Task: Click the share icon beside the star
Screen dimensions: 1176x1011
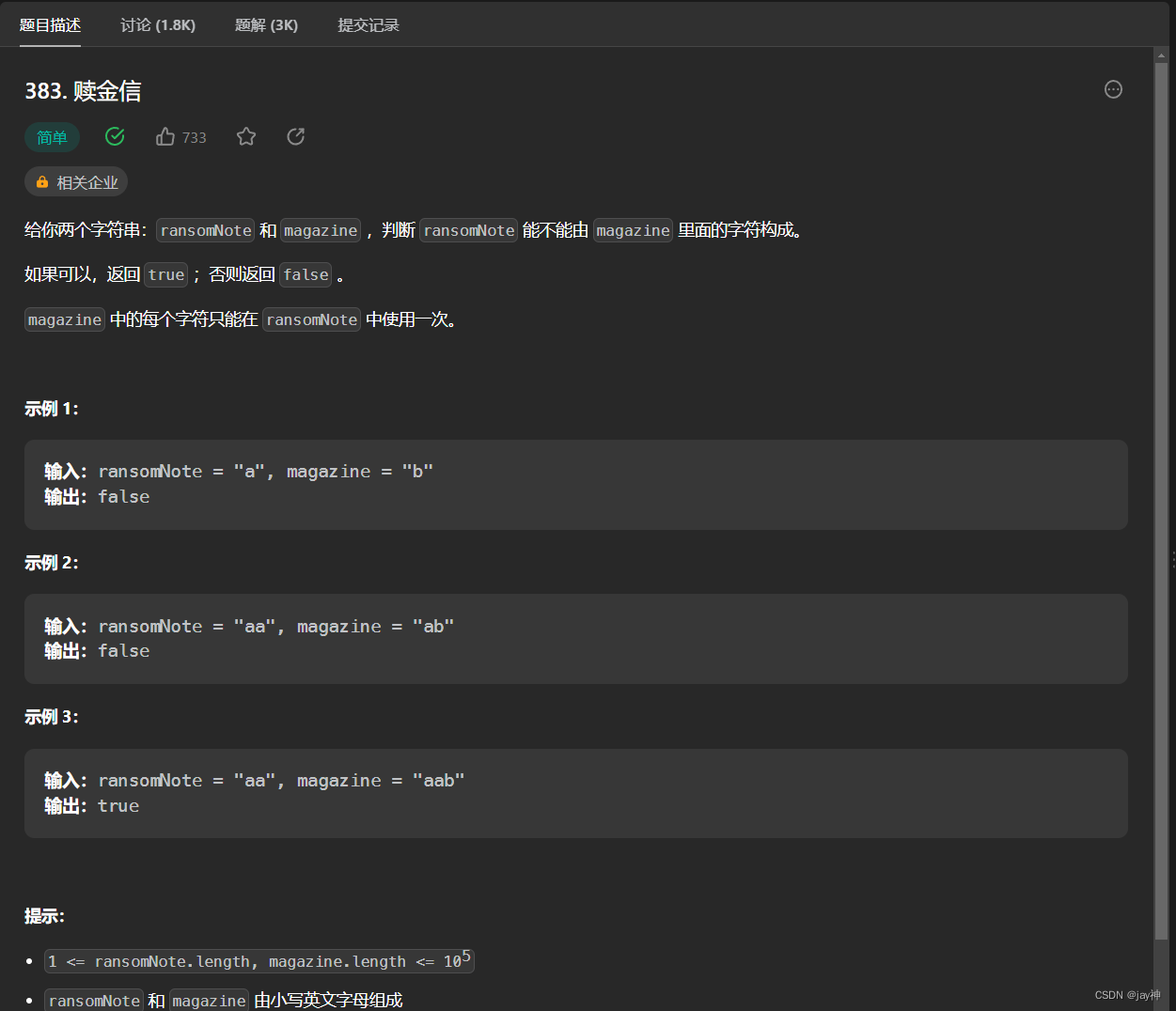Action: coord(295,136)
